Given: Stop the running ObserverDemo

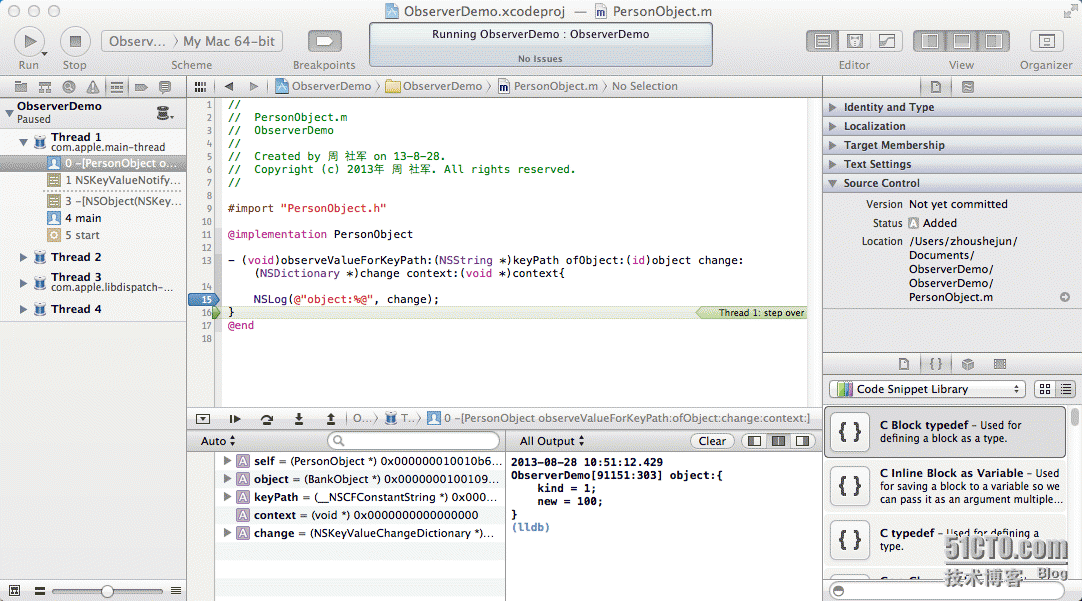Looking at the screenshot, I should pyautogui.click(x=75, y=41).
